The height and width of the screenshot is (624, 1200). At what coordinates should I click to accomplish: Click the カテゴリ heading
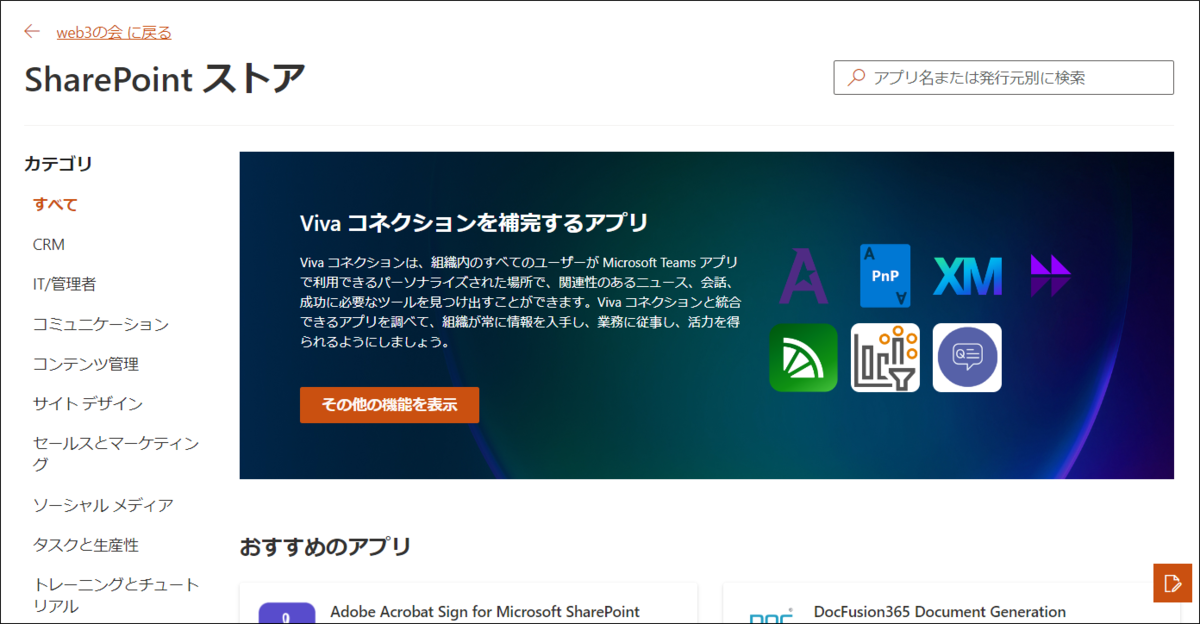[x=58, y=164]
